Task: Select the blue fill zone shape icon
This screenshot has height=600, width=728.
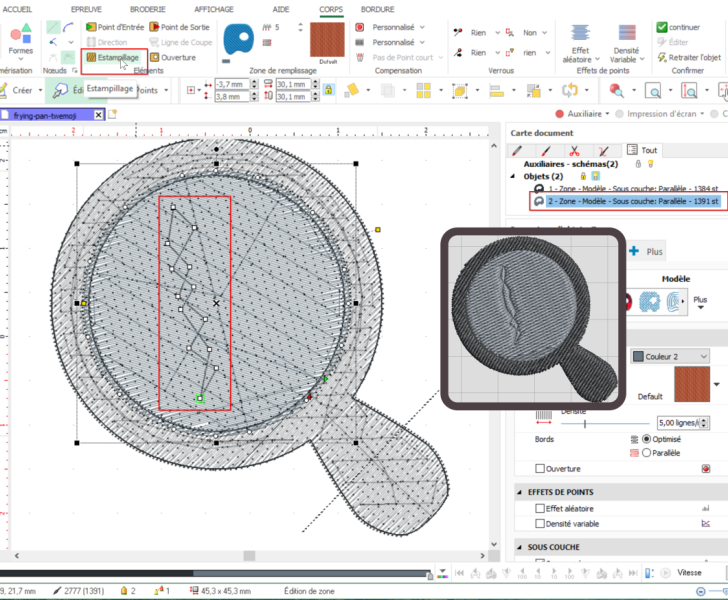Action: point(239,39)
